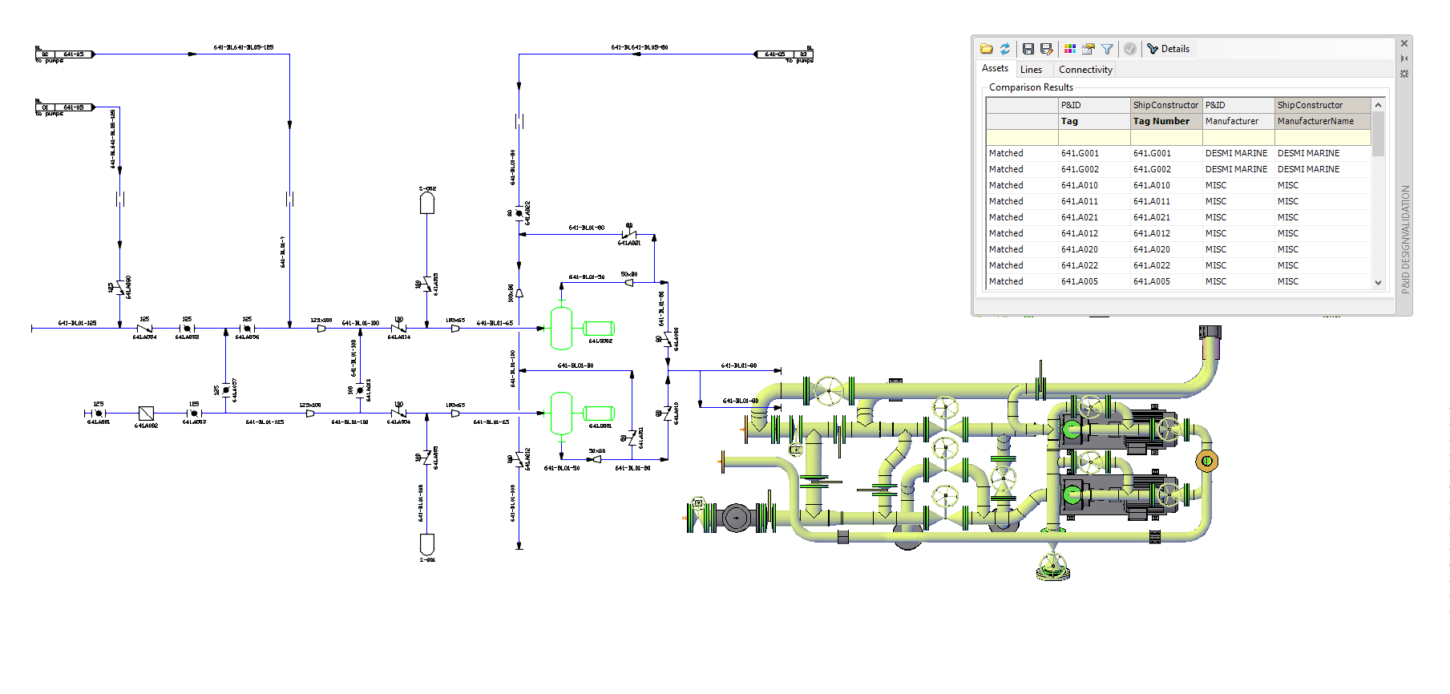The width and height of the screenshot is (1450, 694).
Task: Click the open folder icon
Action: (x=986, y=49)
